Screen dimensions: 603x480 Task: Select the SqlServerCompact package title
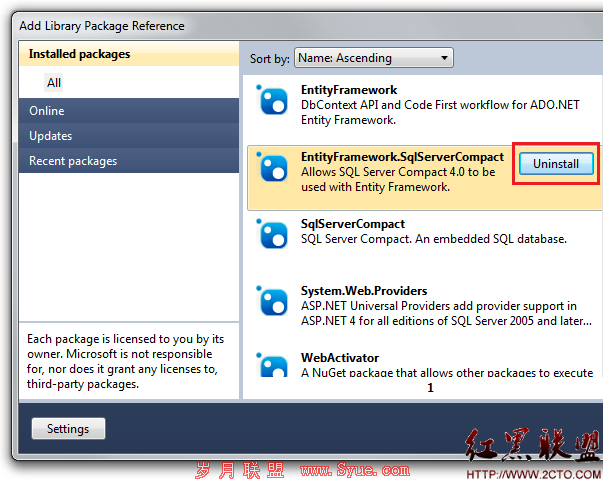(x=353, y=224)
